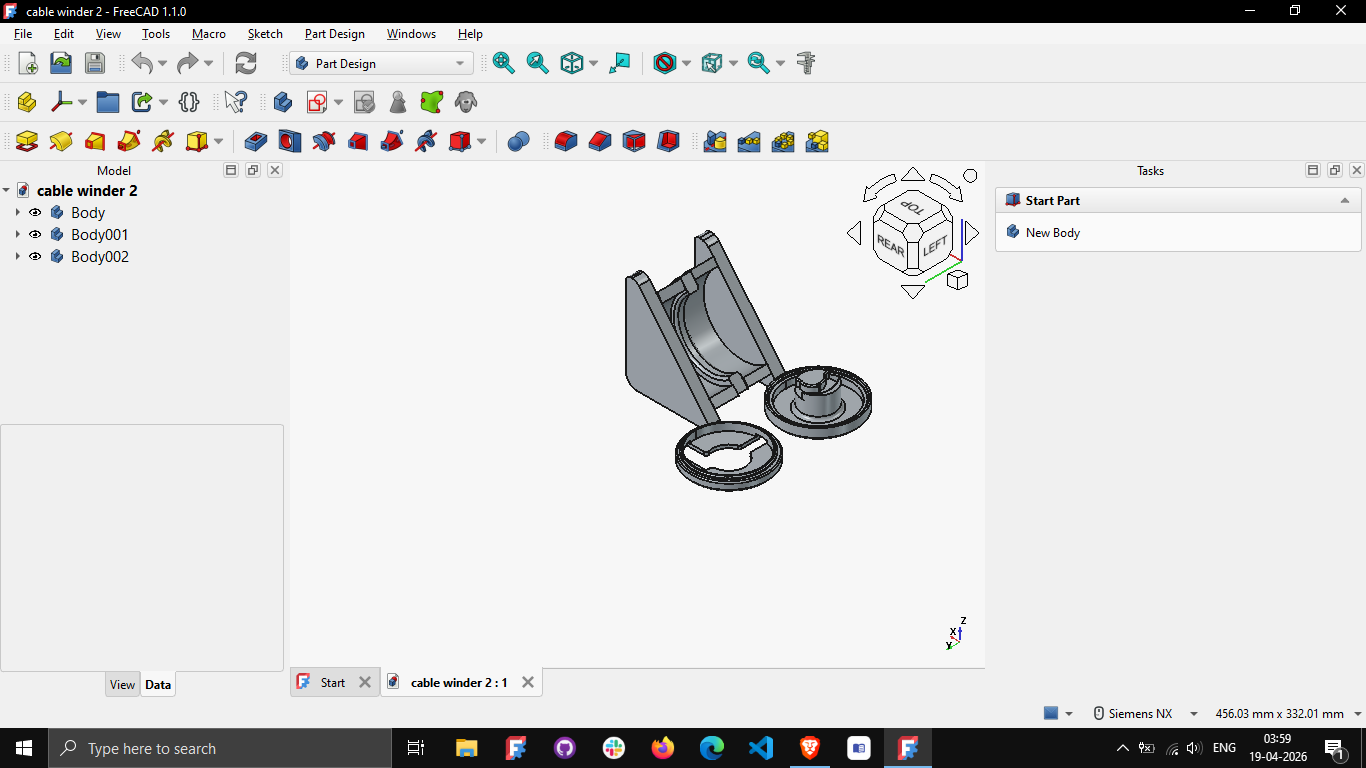This screenshot has height=768, width=1366.
Task: Apply the Thickness tool
Action: coord(668,141)
